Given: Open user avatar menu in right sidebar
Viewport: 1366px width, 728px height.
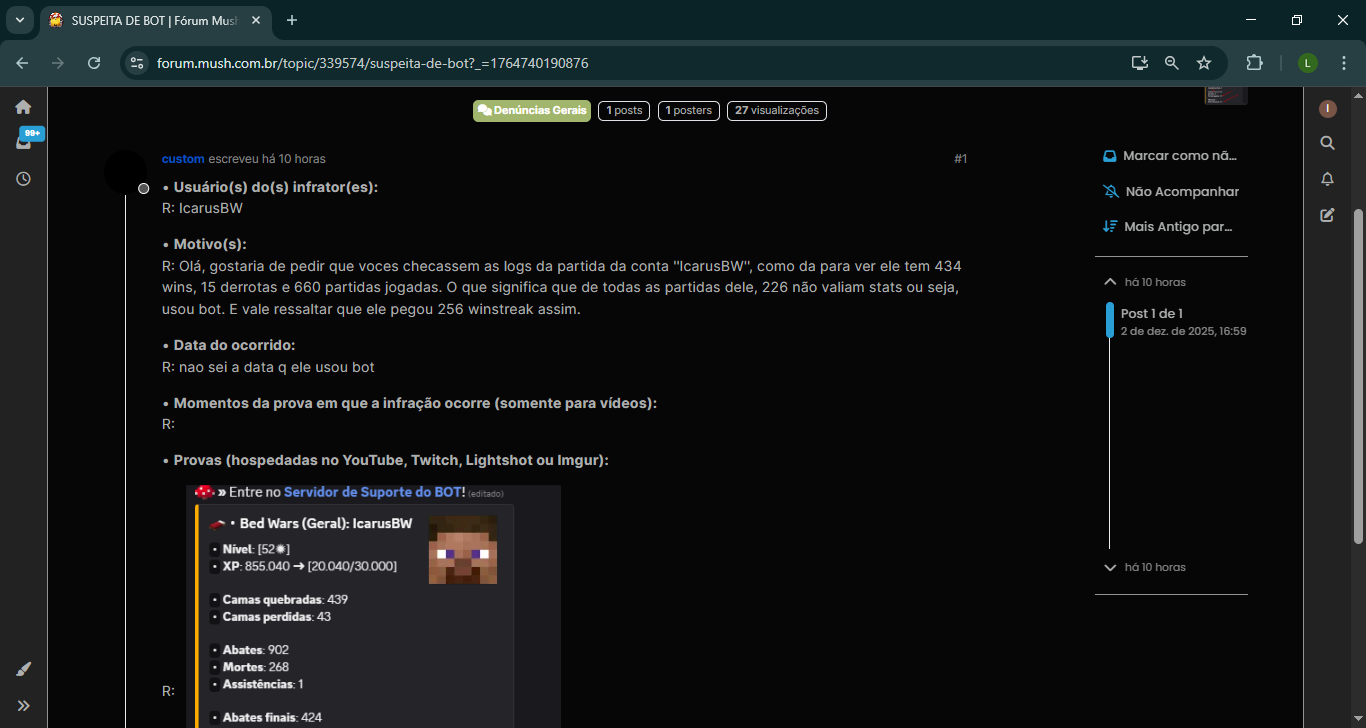Looking at the screenshot, I should click(1328, 108).
